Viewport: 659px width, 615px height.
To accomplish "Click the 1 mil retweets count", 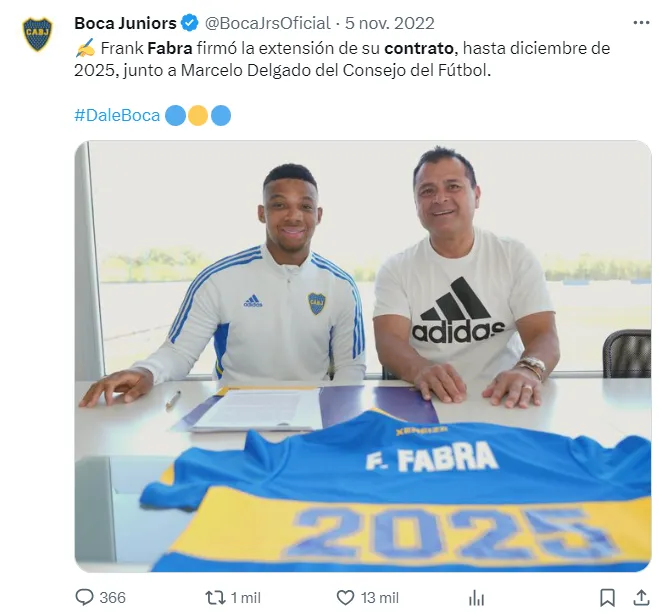I will pyautogui.click(x=246, y=597).
